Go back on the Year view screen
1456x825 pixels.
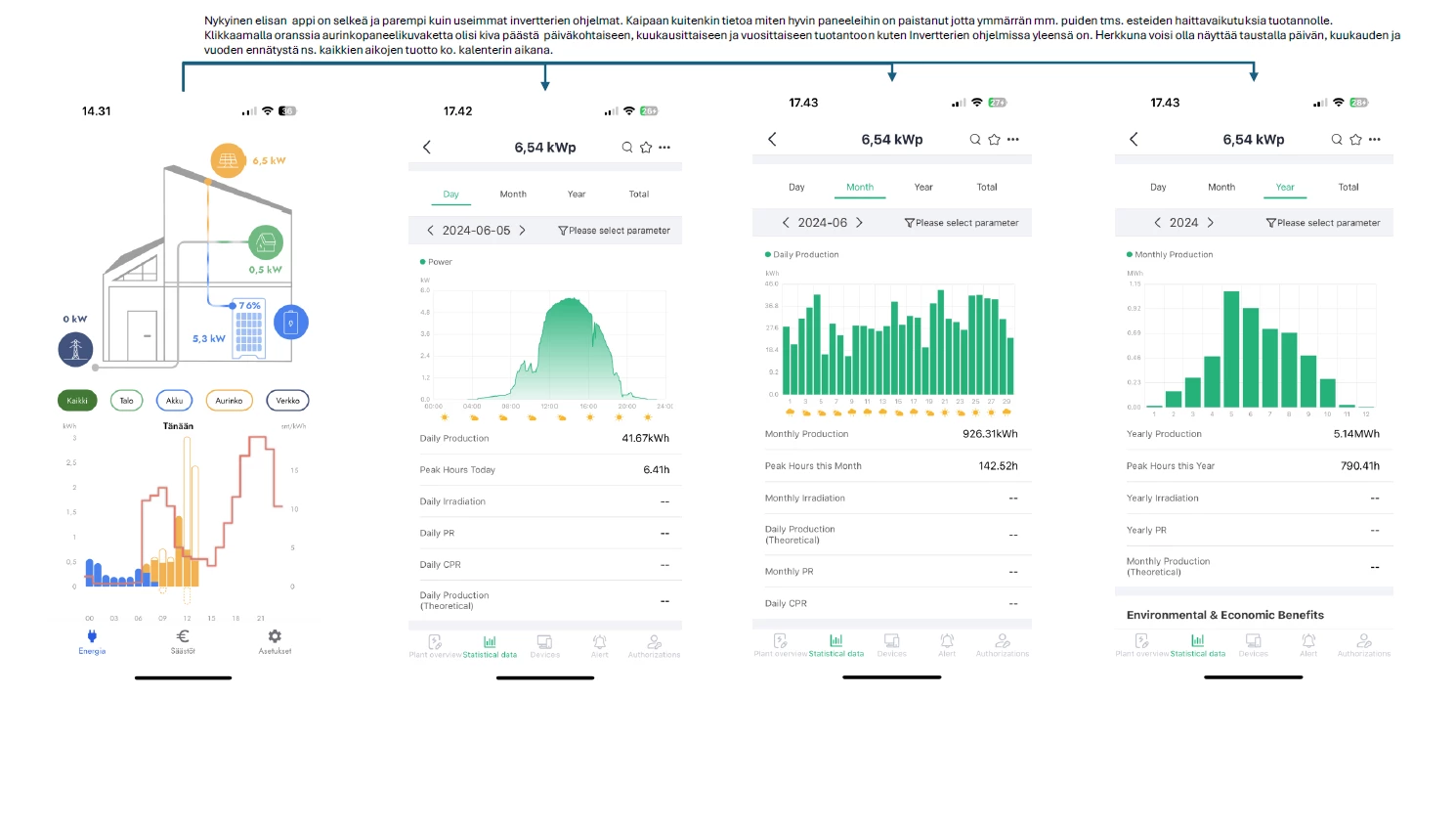coord(1134,140)
